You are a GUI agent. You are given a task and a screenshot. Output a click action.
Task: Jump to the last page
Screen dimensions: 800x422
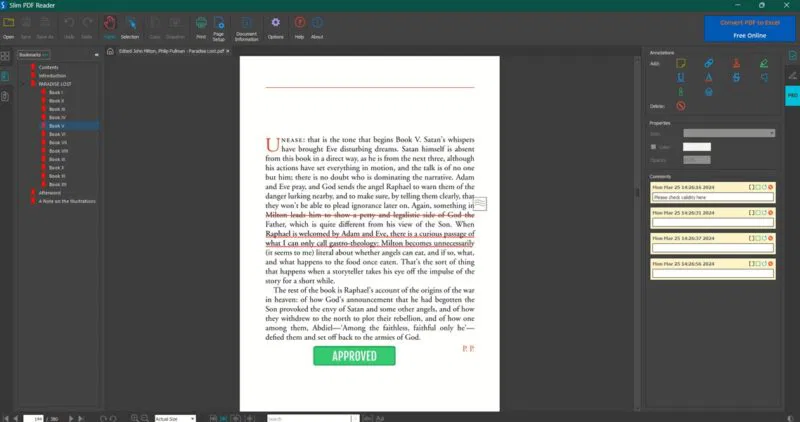pyautogui.click(x=81, y=418)
